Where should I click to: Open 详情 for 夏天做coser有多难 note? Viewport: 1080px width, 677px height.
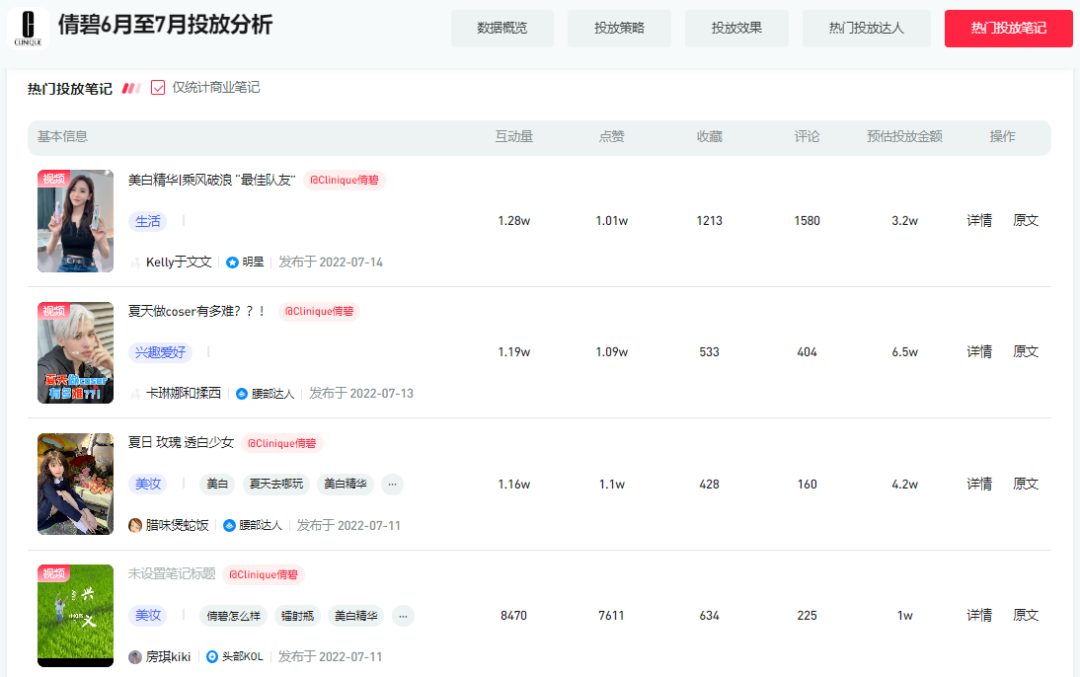coord(979,352)
